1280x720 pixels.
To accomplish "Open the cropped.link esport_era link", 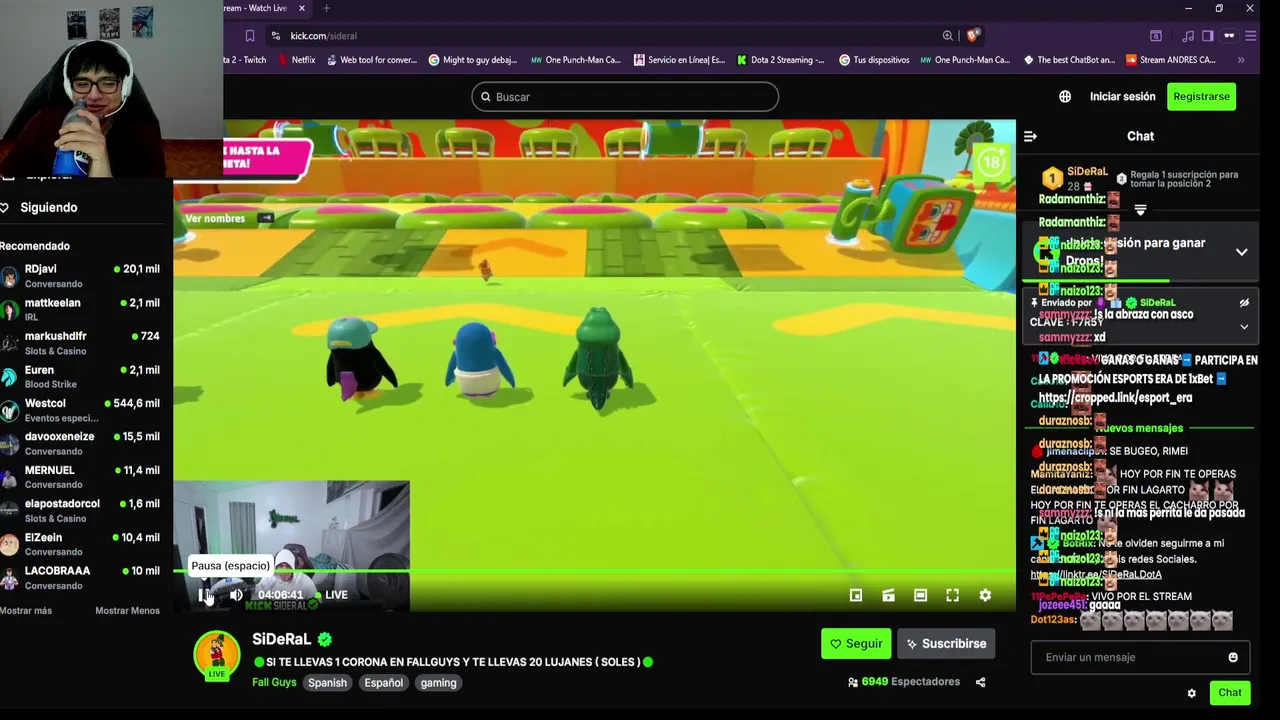I will tap(1115, 398).
